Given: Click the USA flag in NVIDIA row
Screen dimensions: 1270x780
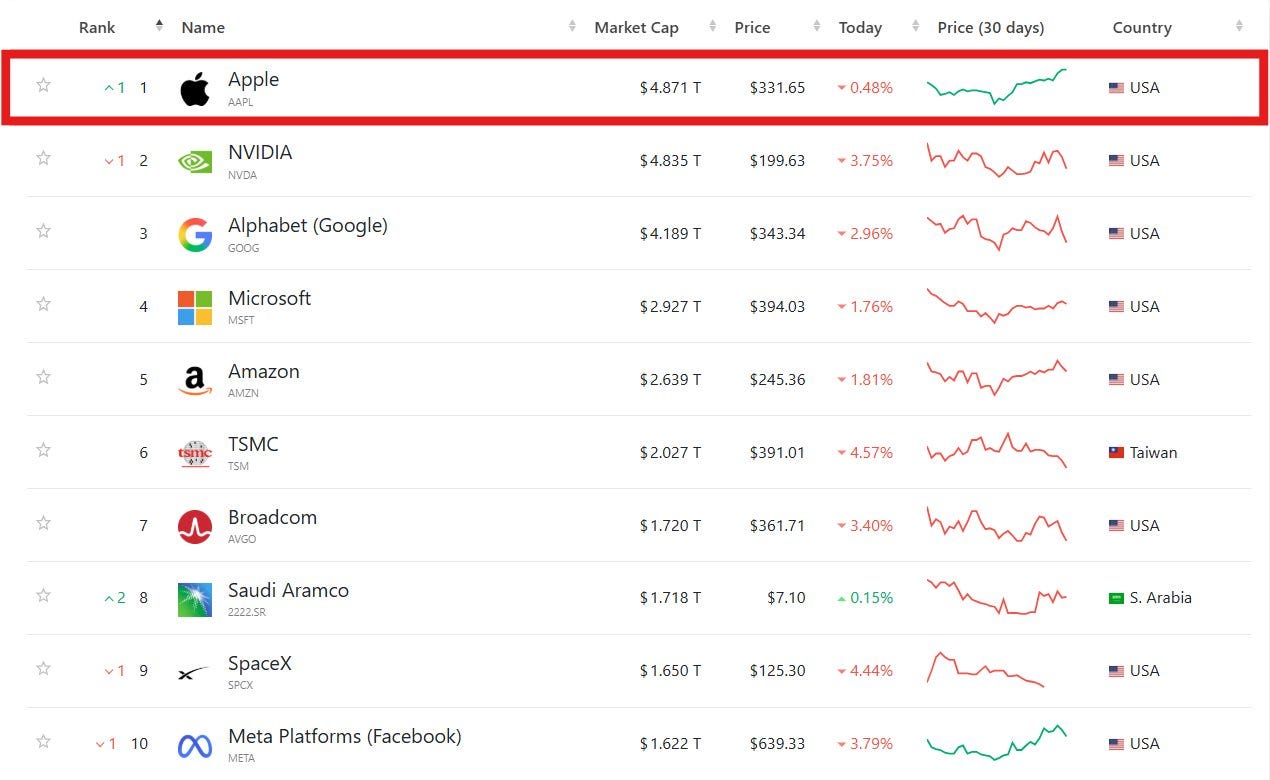Looking at the screenshot, I should 1116,161.
